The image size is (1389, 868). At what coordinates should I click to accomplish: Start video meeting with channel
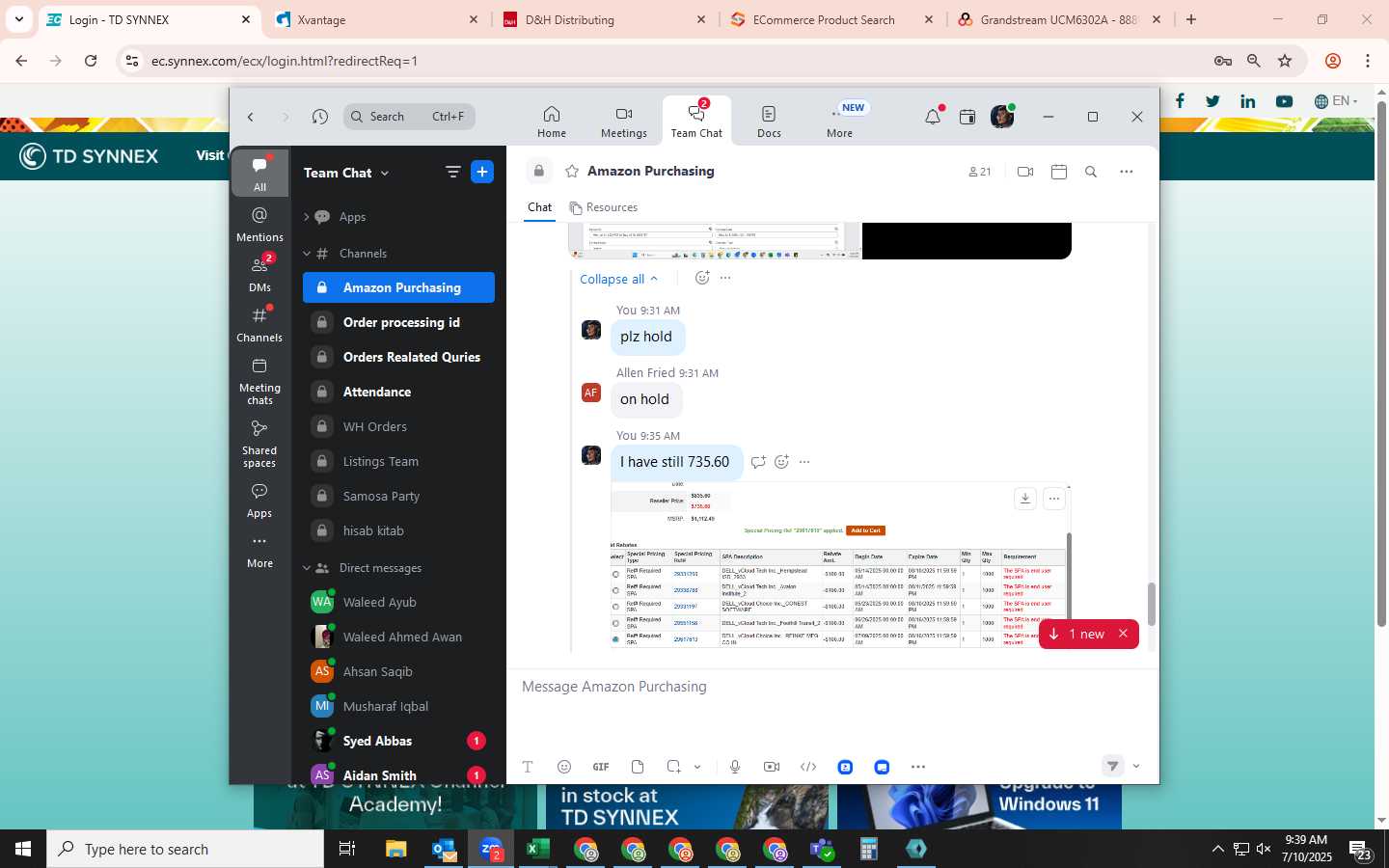tap(1025, 172)
